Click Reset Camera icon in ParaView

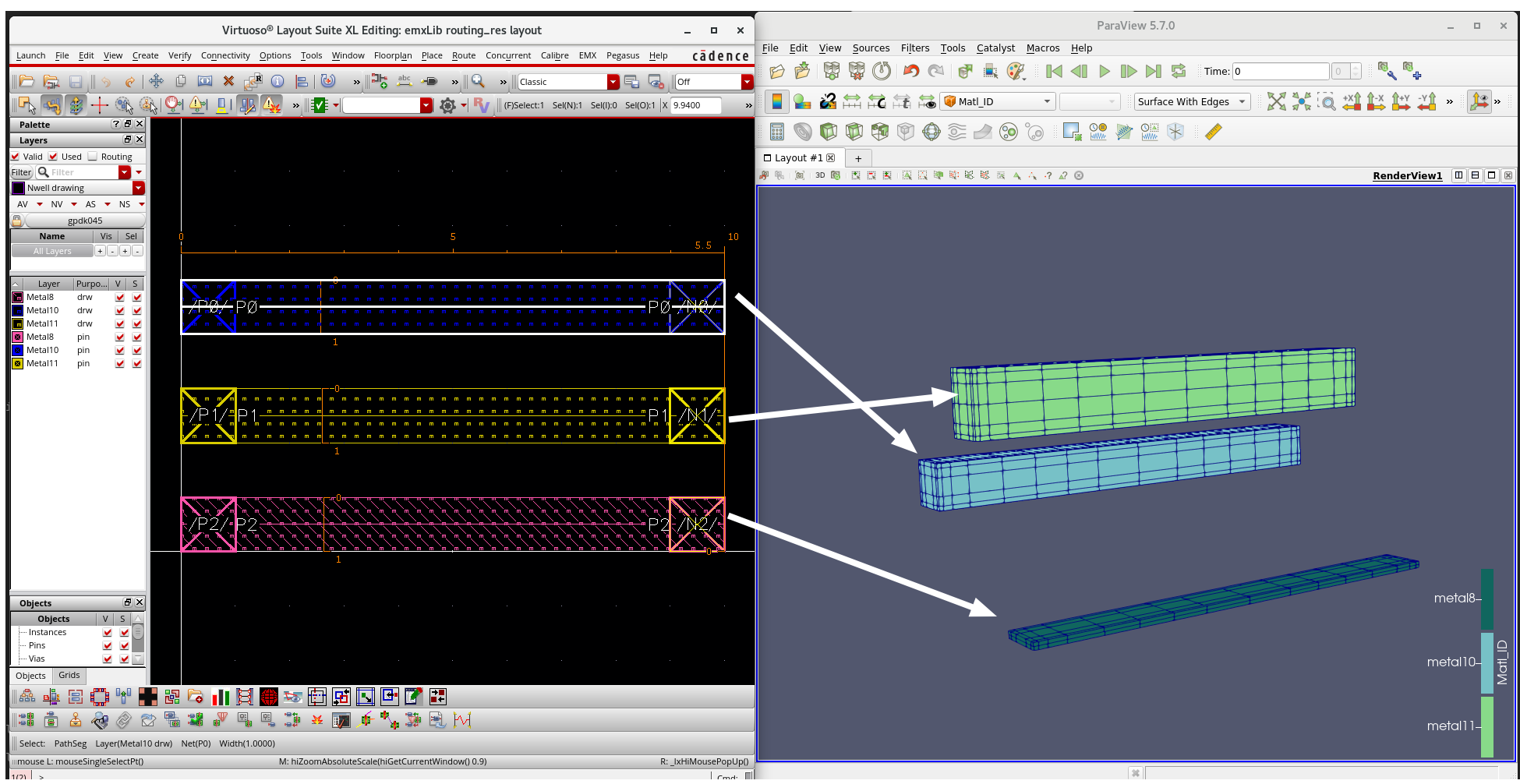pos(1276,101)
